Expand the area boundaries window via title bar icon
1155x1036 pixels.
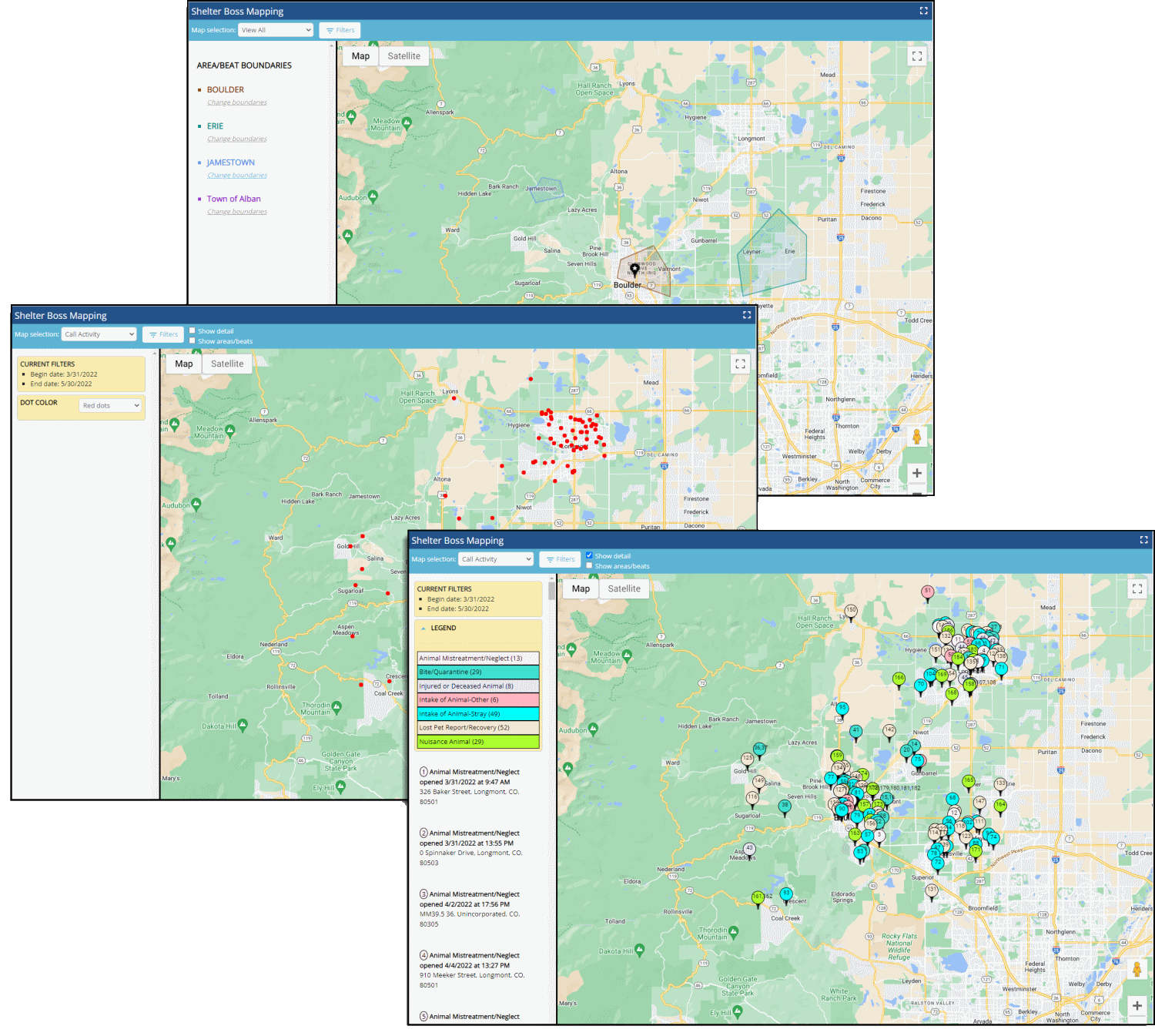923,11
